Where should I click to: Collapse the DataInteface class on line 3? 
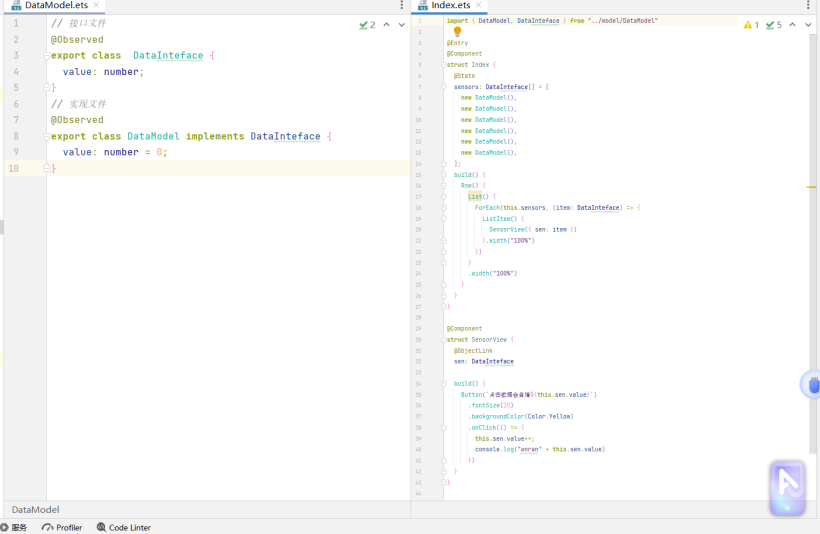[47, 55]
